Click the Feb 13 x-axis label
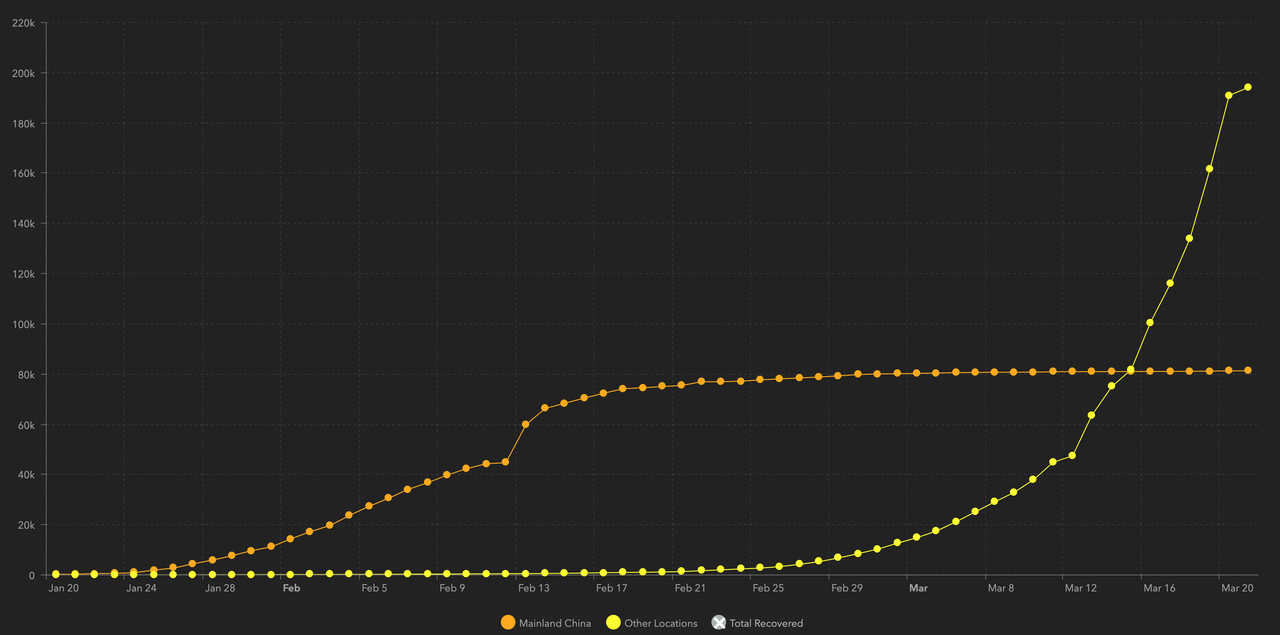1280x635 pixels. pos(533,589)
